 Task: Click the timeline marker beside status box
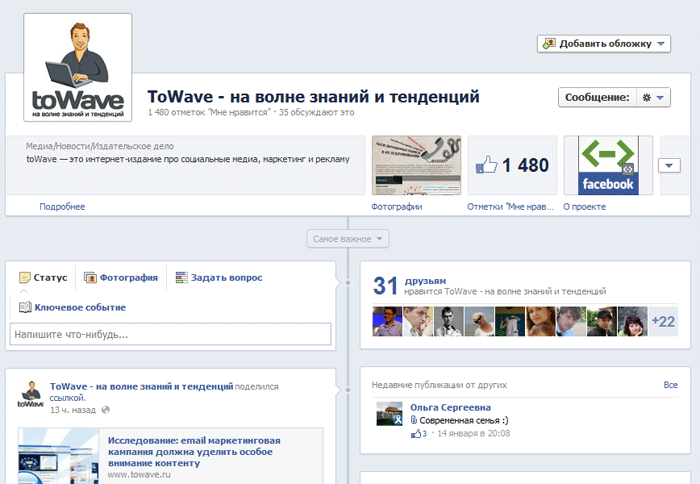pos(348,283)
